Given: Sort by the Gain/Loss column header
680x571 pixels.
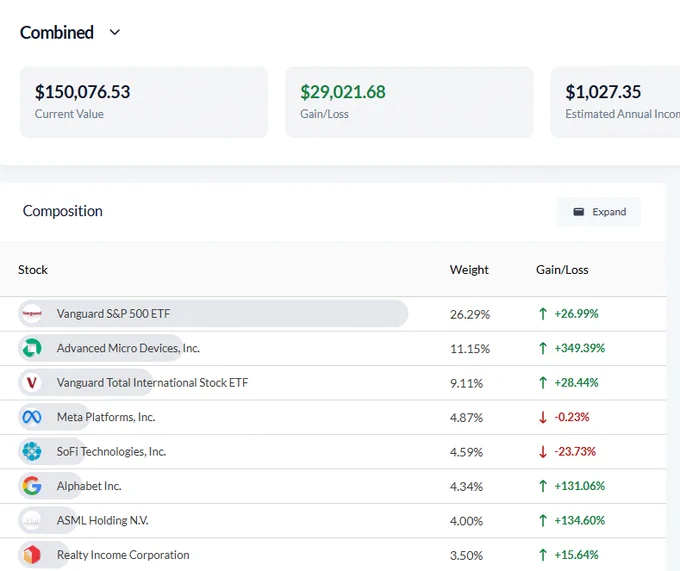Looking at the screenshot, I should pos(562,270).
